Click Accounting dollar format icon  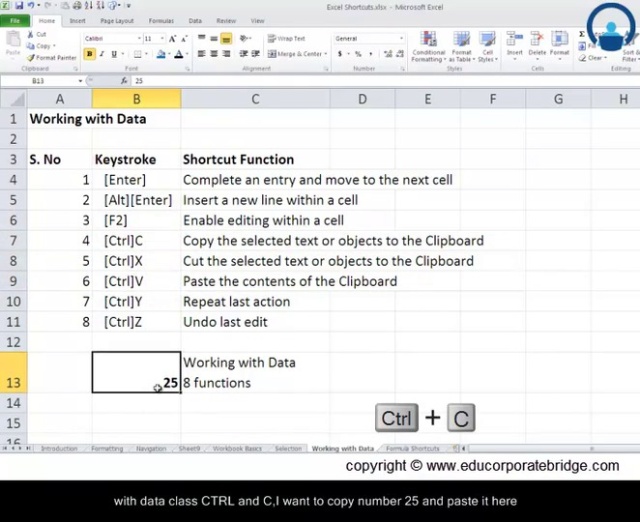point(340,54)
